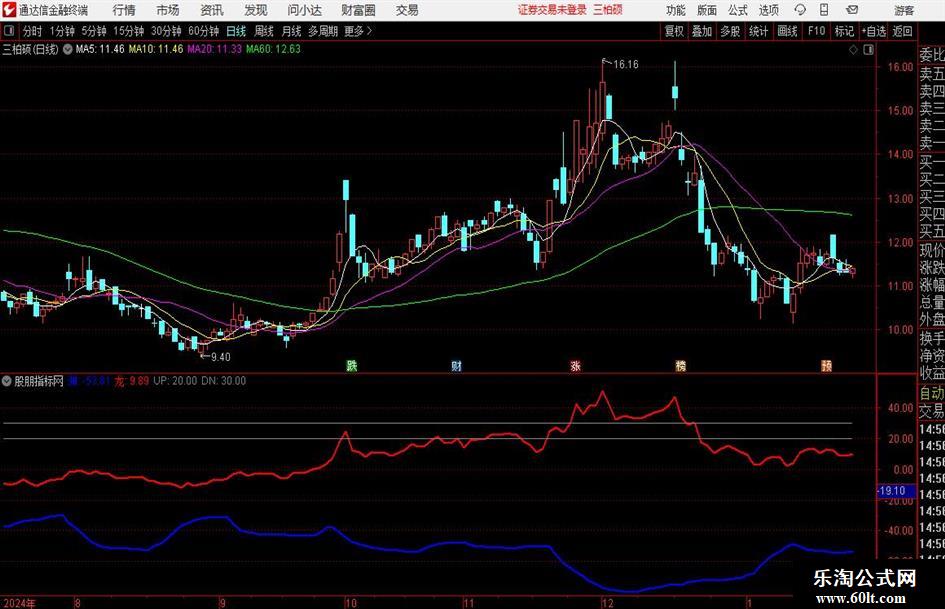Viewport: 945px width, 609px height.
Task: Click the MA20: 11.33 label
Action: tap(215, 49)
